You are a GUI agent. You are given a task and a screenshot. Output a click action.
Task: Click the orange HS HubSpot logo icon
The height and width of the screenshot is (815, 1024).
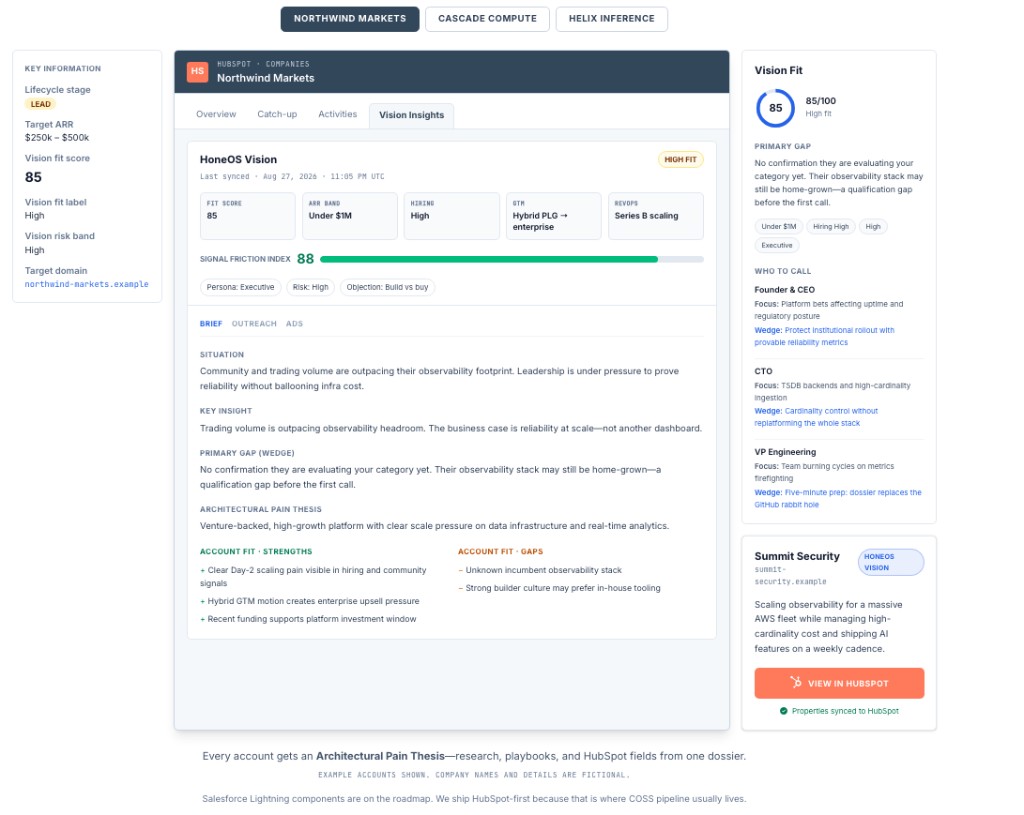click(197, 72)
